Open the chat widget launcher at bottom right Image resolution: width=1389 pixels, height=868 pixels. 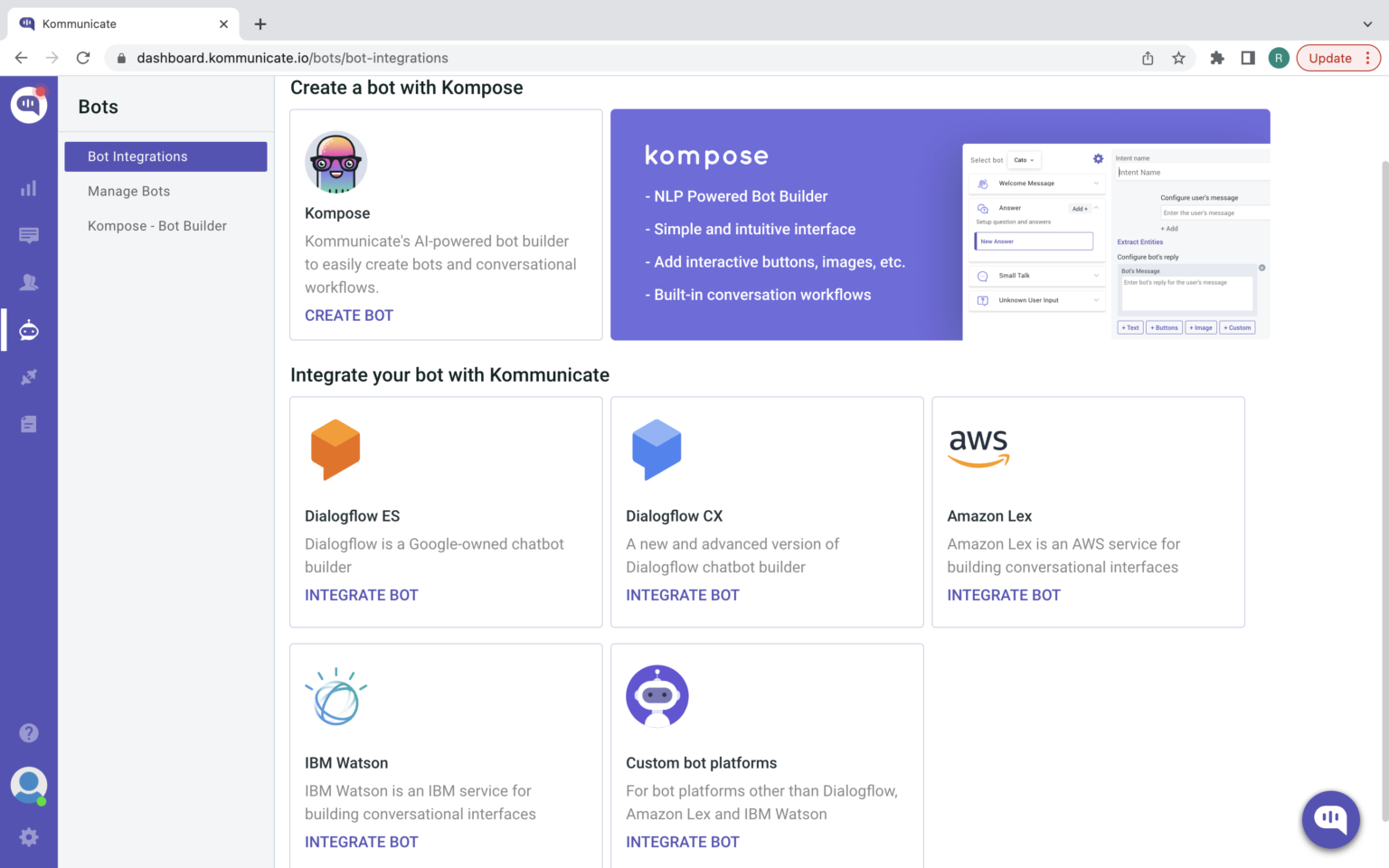(x=1330, y=819)
